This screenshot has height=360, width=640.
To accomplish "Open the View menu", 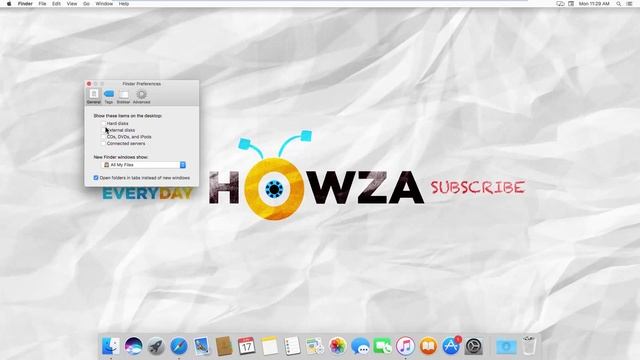I will tap(72, 4).
